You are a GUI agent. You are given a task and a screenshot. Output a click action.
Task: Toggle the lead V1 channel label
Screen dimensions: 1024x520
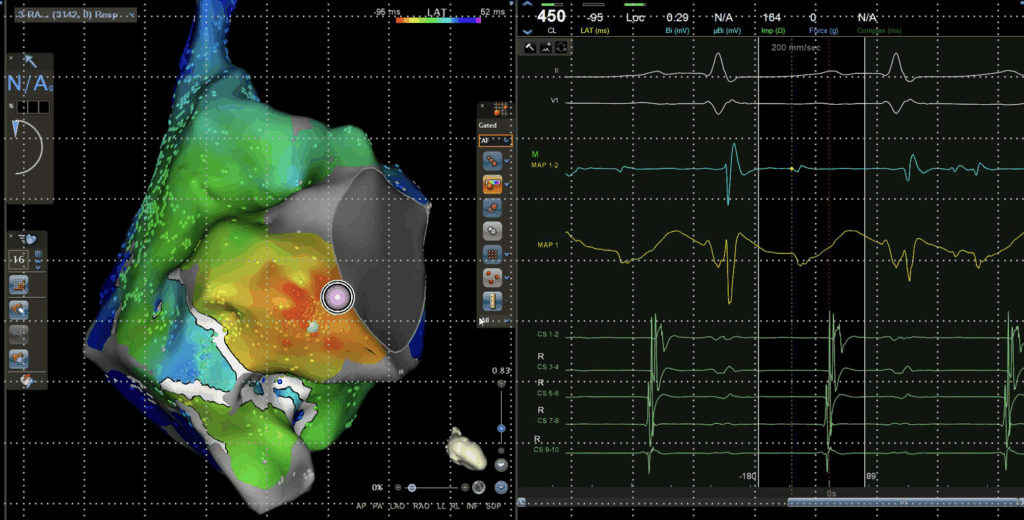point(553,101)
